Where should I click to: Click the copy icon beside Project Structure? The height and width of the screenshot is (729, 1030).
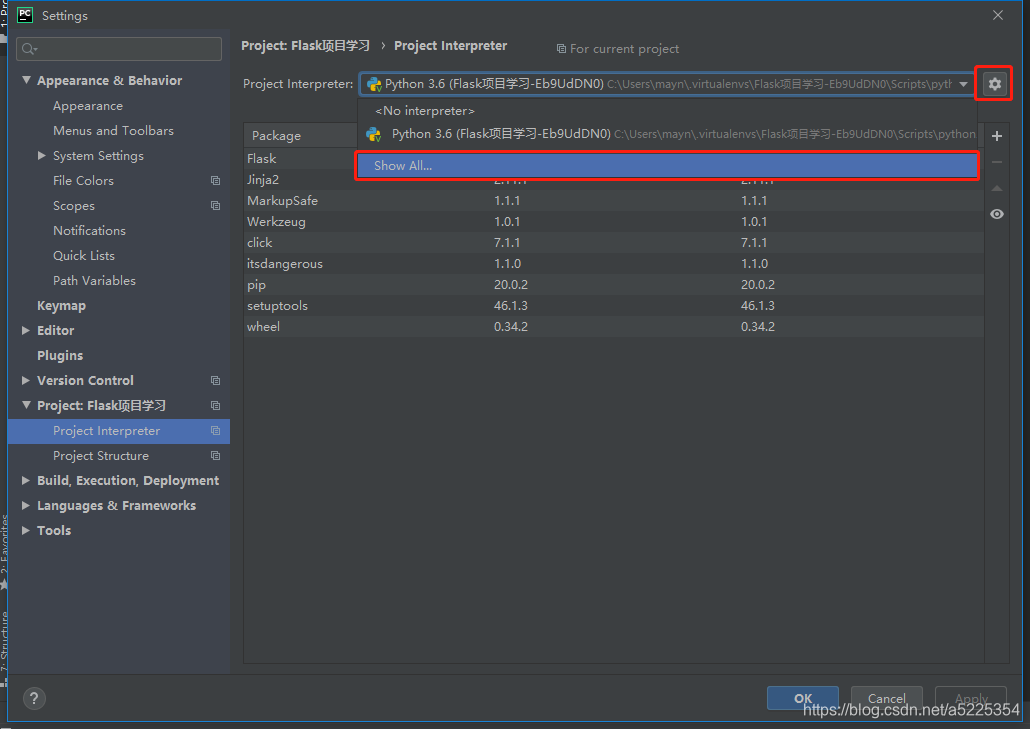tap(215, 456)
